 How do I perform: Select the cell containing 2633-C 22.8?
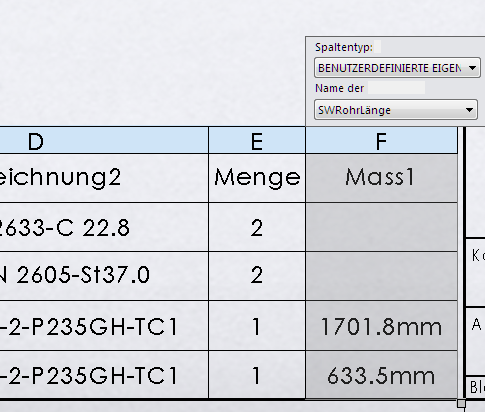click(x=104, y=227)
